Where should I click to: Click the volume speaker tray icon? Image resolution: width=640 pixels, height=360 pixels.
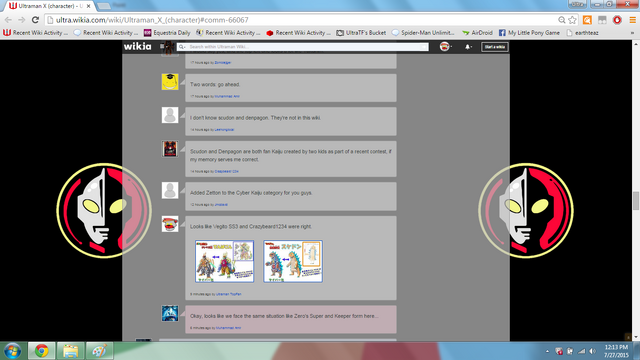click(x=592, y=351)
